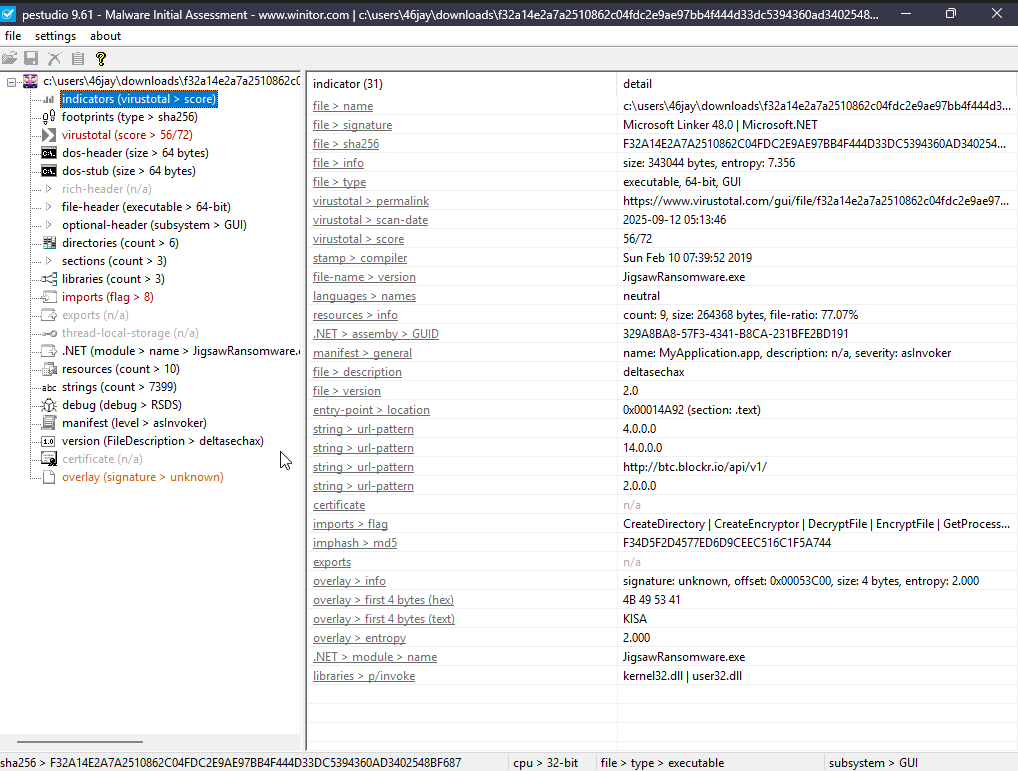Select indicators (virustotal > score) tree item
The height and width of the screenshot is (771, 1018).
pos(139,99)
